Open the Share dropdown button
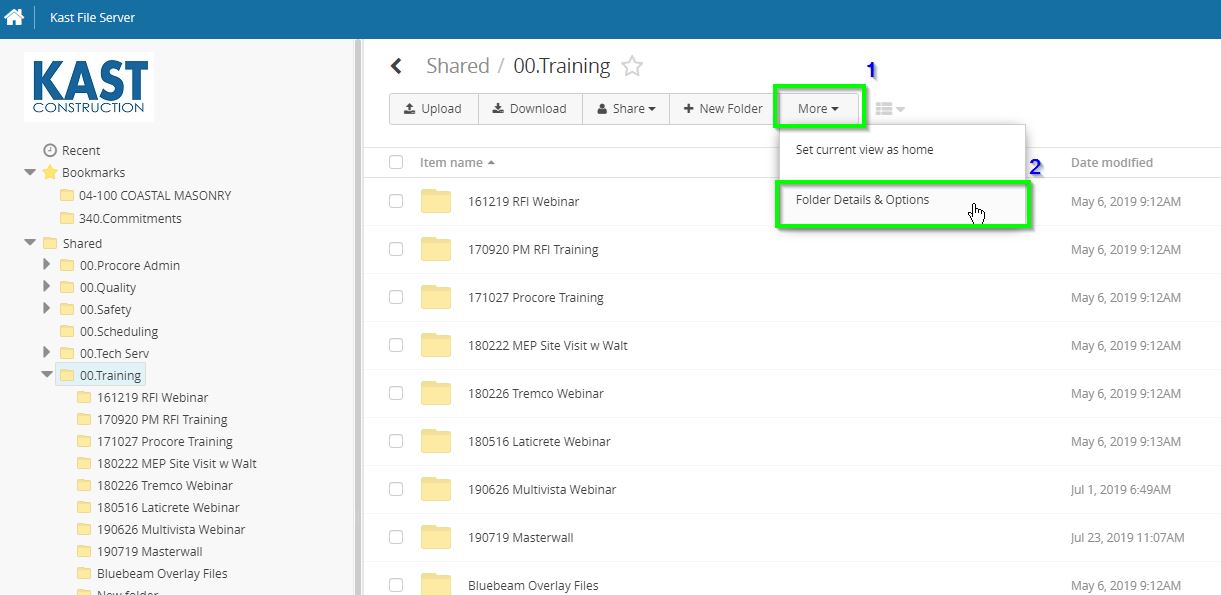This screenshot has width=1221, height=595. pyautogui.click(x=626, y=109)
